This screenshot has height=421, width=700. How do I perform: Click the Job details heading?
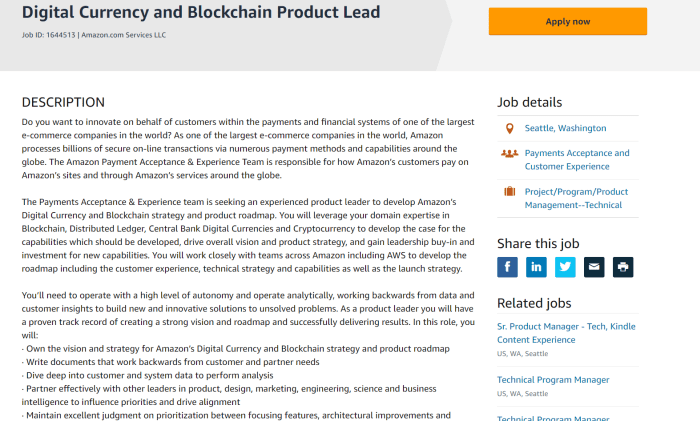pyautogui.click(x=529, y=102)
